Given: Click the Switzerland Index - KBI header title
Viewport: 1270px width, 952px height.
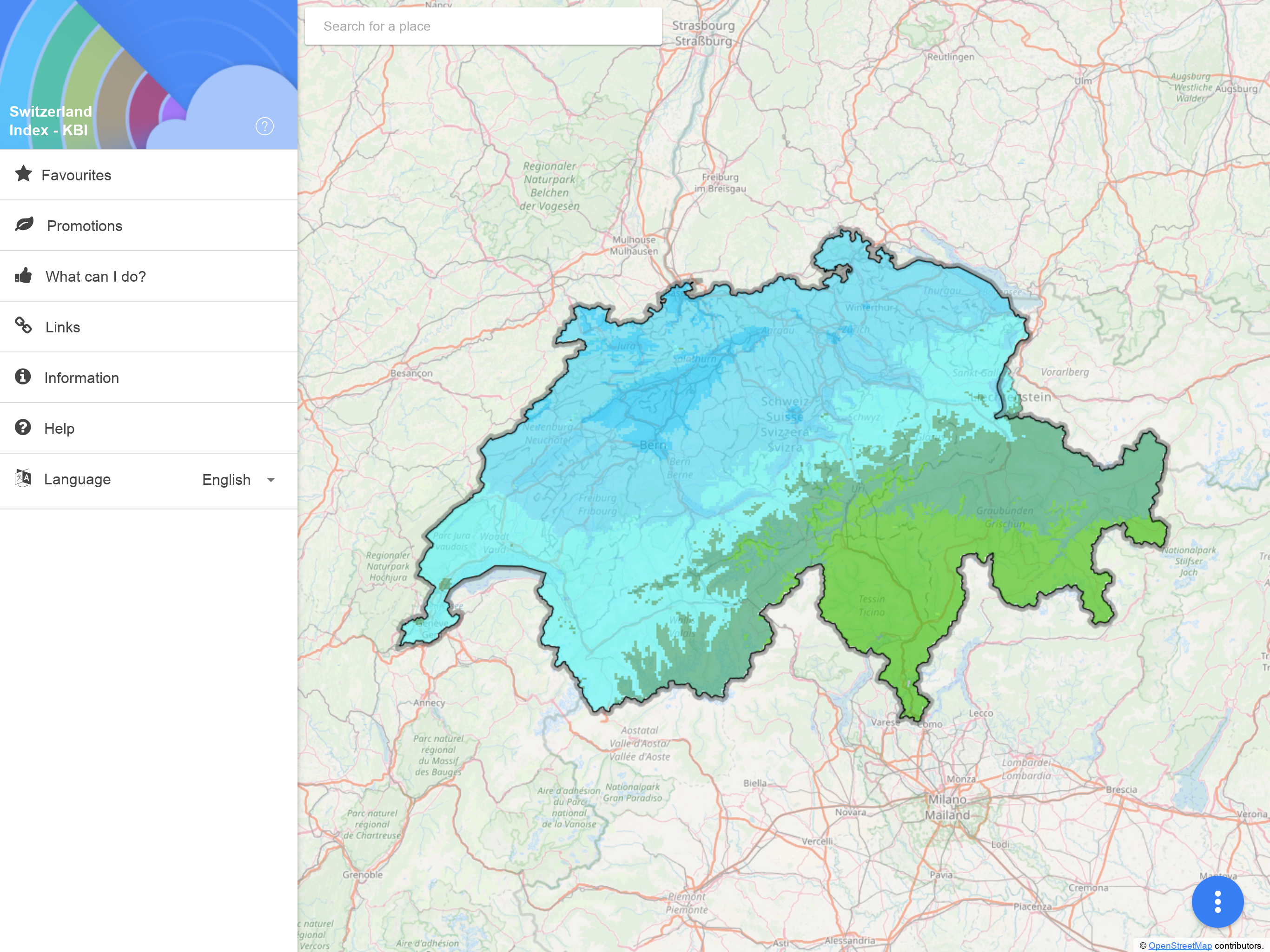Looking at the screenshot, I should (x=51, y=120).
